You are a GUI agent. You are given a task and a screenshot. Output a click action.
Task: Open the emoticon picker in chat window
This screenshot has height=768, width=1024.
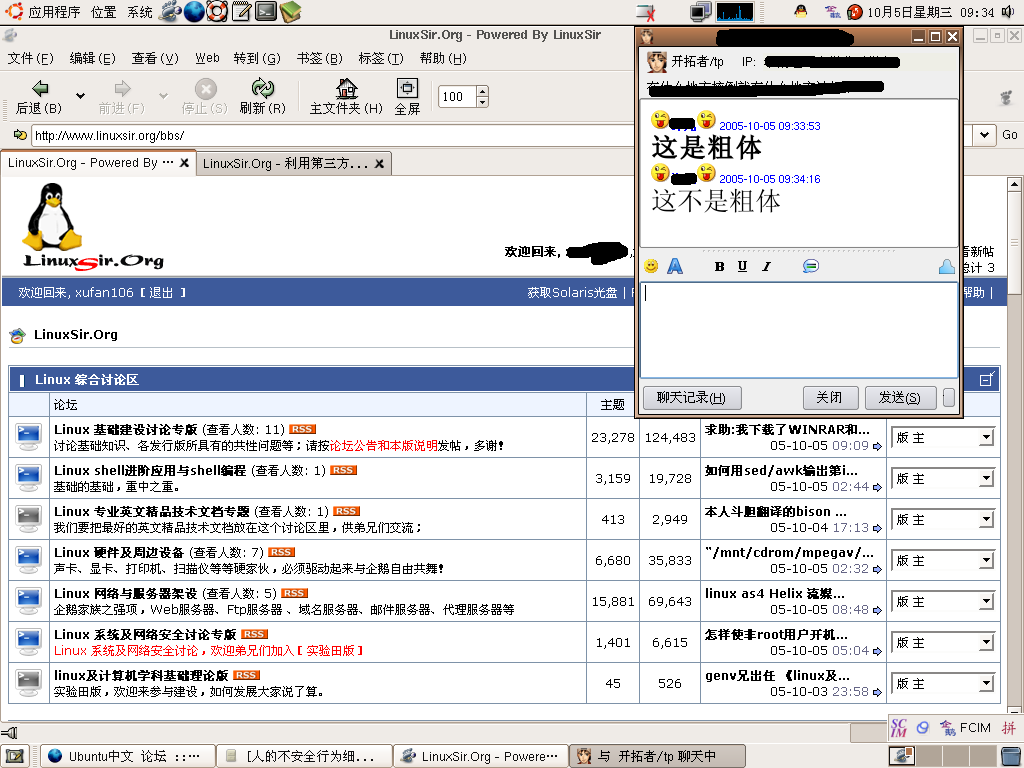651,266
